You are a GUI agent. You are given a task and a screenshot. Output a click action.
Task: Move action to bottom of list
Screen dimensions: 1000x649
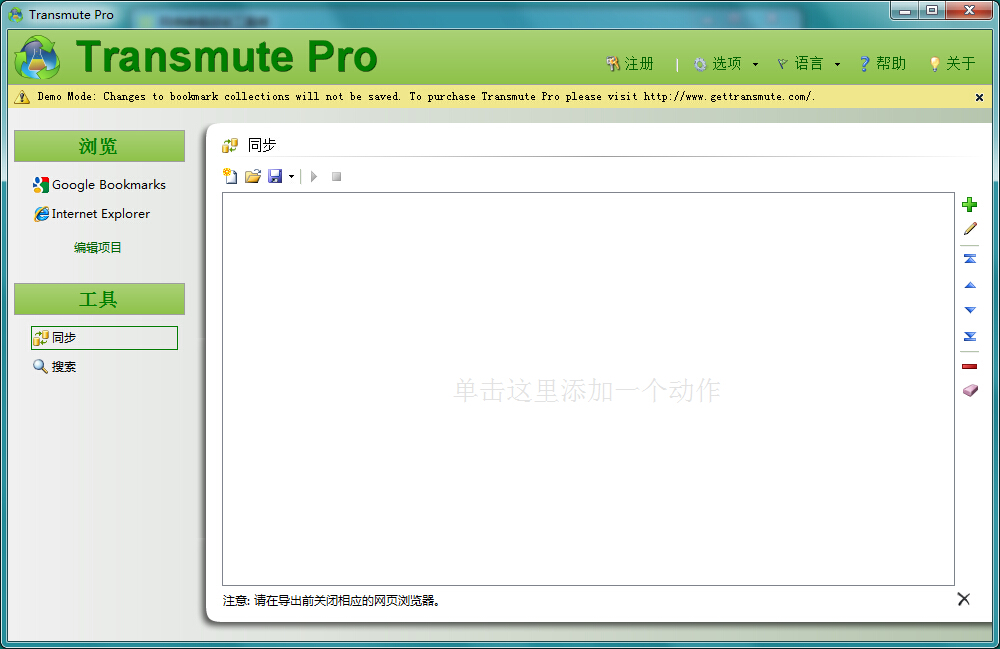[x=969, y=336]
